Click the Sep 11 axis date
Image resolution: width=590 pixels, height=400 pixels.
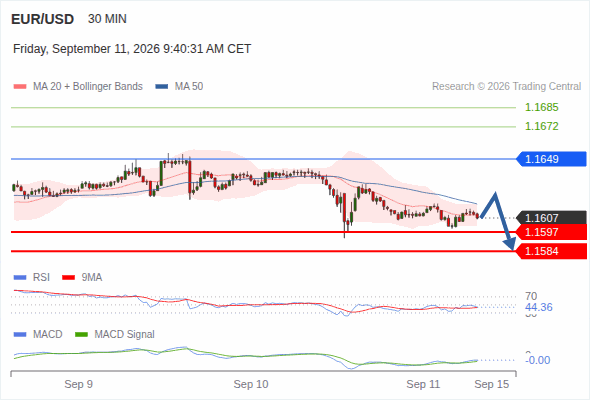coord(423,384)
